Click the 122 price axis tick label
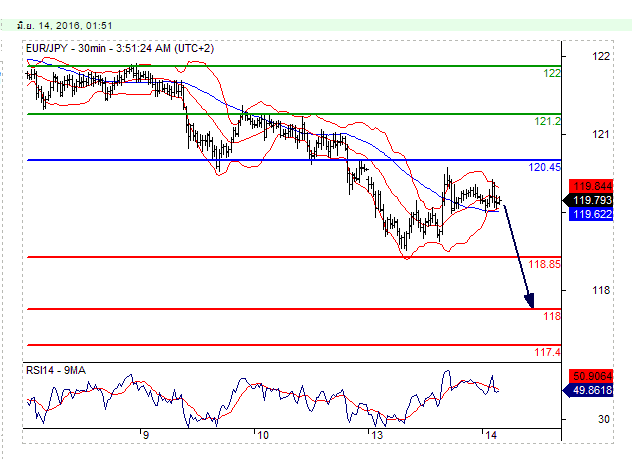The height and width of the screenshot is (459, 632). (601, 56)
